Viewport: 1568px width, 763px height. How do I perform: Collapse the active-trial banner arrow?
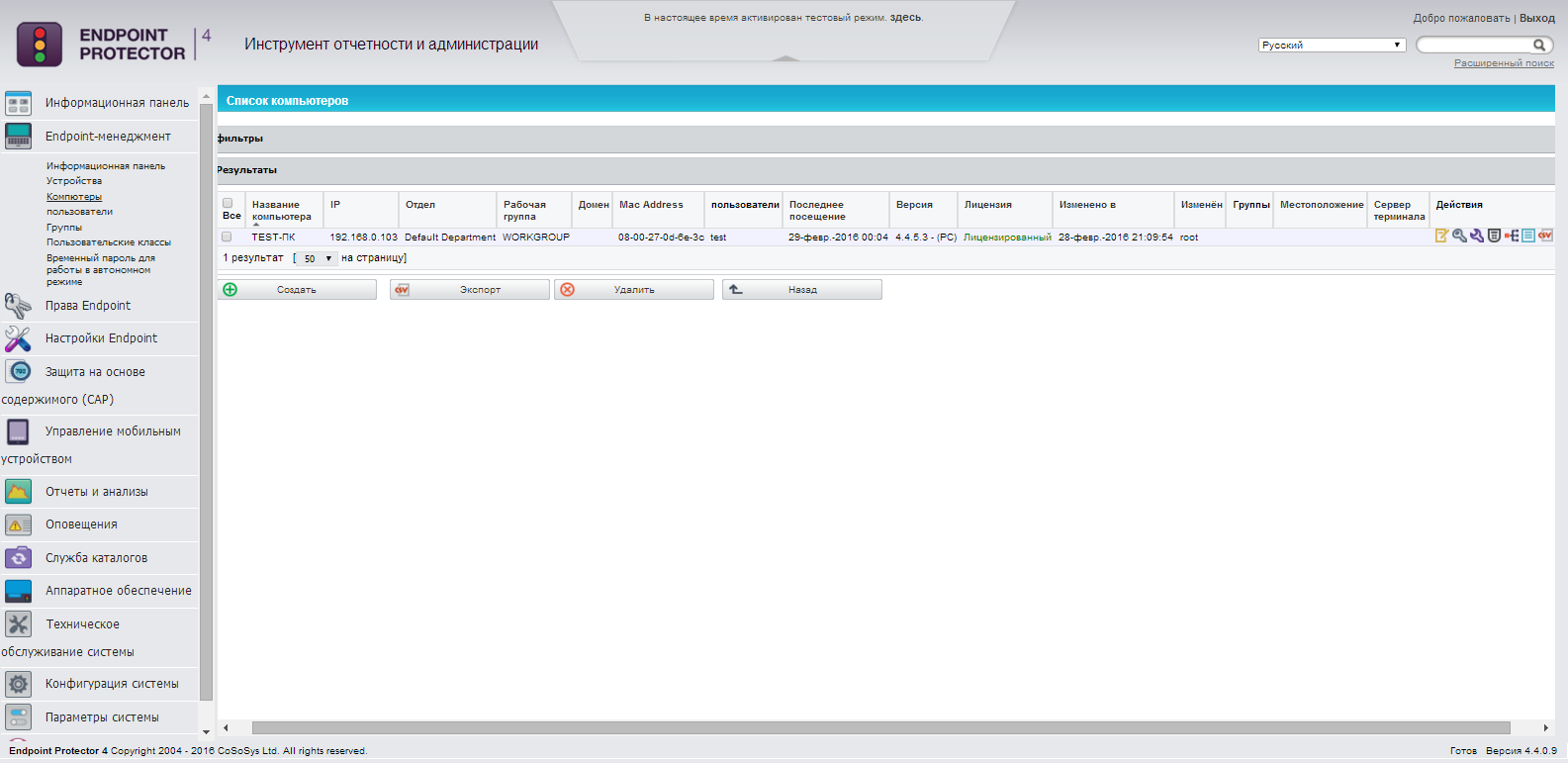pyautogui.click(x=785, y=57)
